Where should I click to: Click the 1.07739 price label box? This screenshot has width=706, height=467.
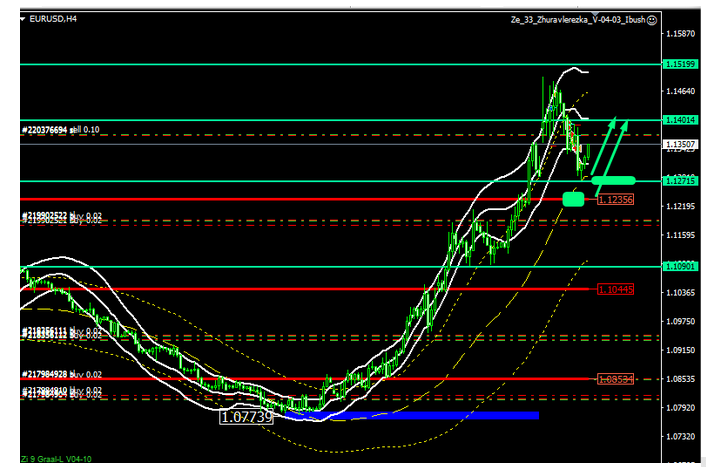(x=246, y=416)
